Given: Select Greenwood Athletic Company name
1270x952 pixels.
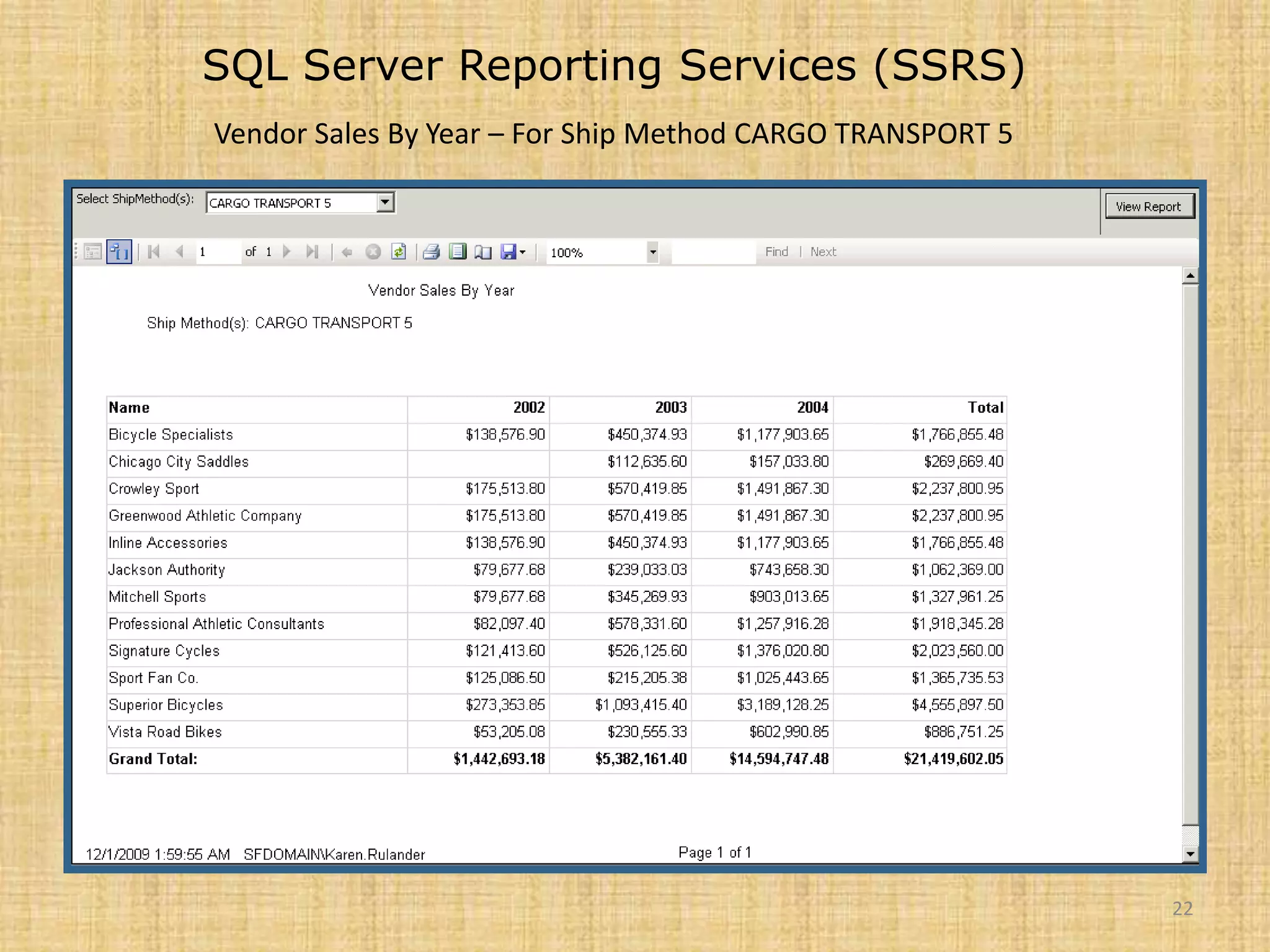Looking at the screenshot, I should point(205,516).
